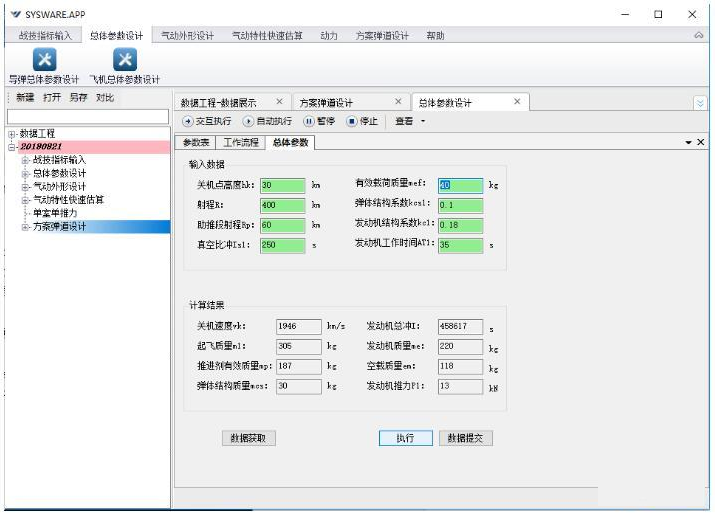Collapse the ribbon with the arrow

pyautogui.click(x=699, y=35)
